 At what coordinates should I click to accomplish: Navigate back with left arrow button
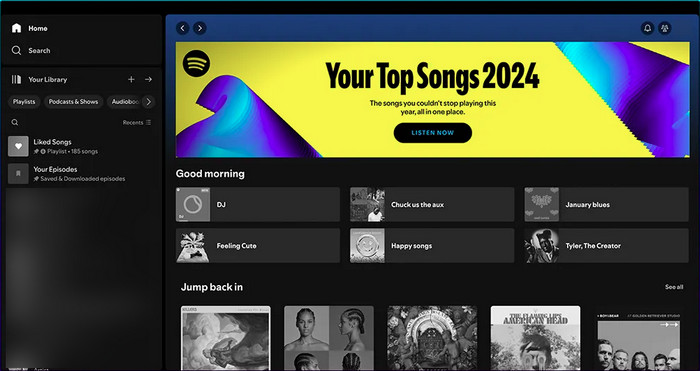click(183, 28)
